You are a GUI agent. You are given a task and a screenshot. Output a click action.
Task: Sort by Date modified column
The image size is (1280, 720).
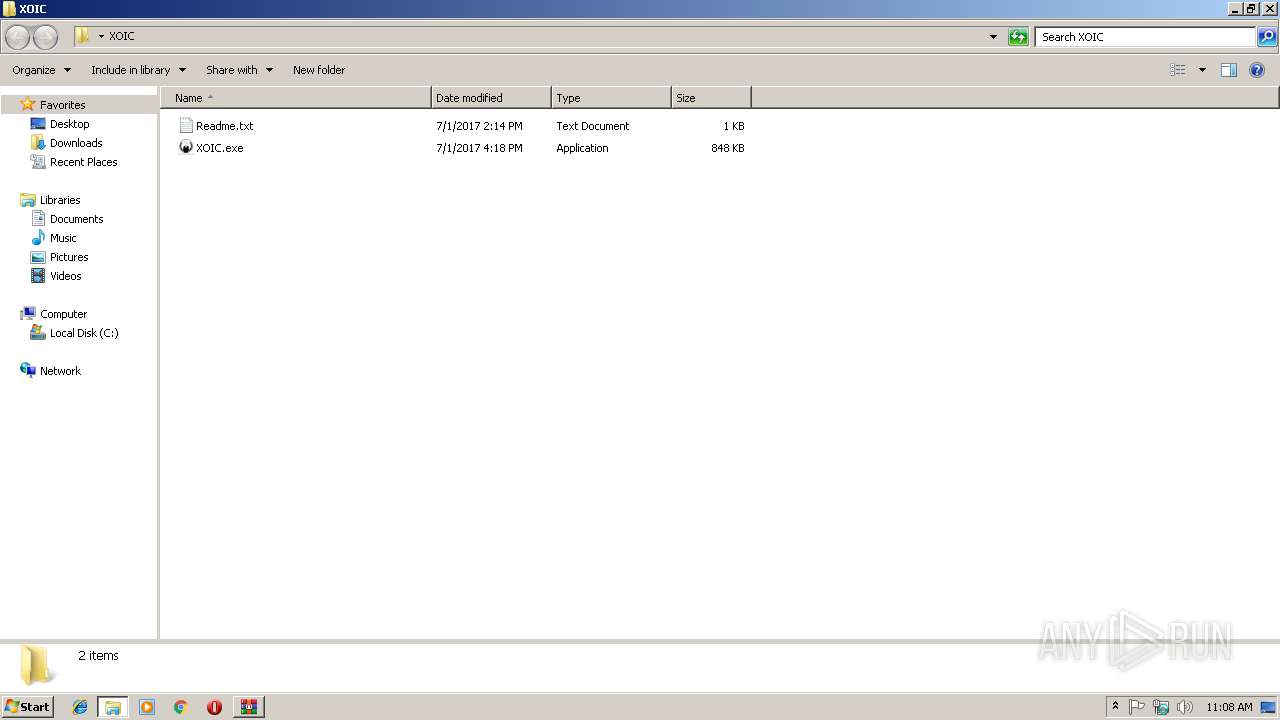[x=491, y=98]
